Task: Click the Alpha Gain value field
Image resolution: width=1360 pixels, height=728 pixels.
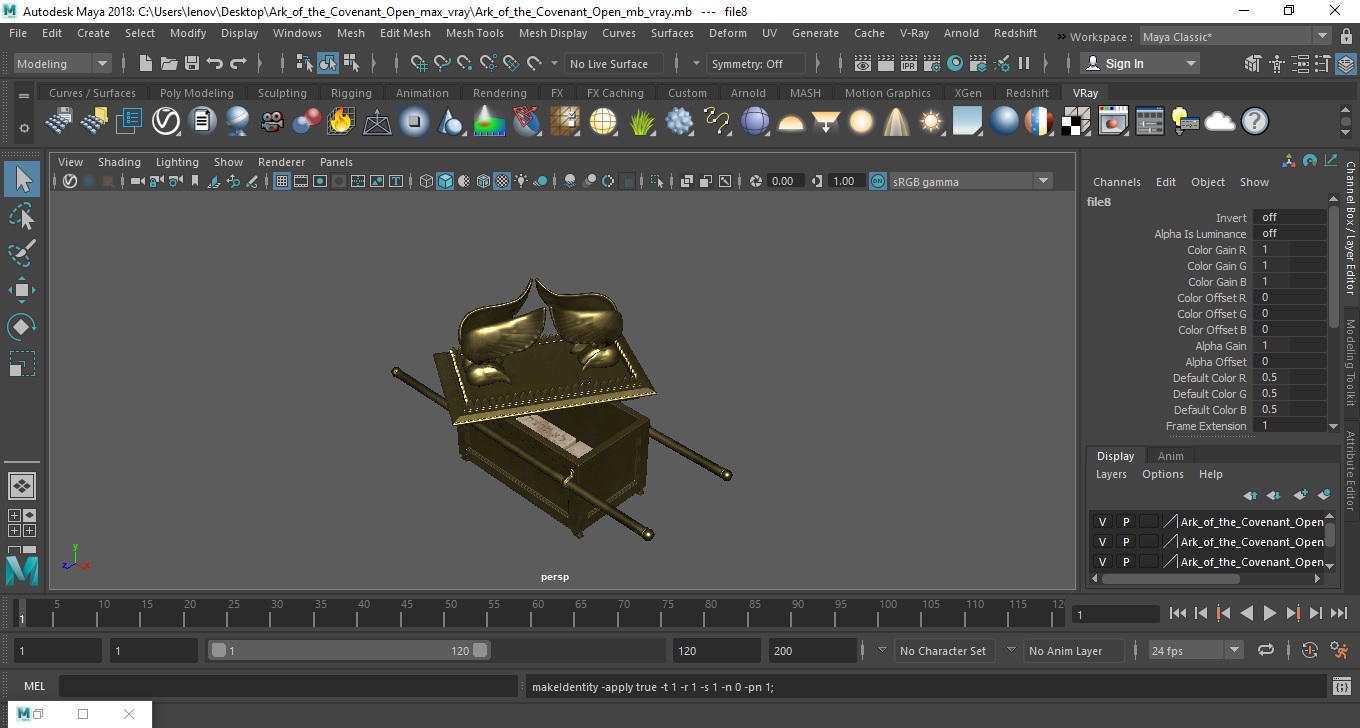Action: point(1292,345)
